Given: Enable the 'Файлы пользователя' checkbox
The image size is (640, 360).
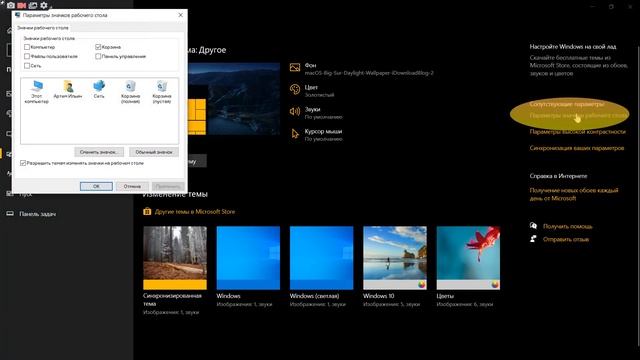Looking at the screenshot, I should pyautogui.click(x=27, y=56).
